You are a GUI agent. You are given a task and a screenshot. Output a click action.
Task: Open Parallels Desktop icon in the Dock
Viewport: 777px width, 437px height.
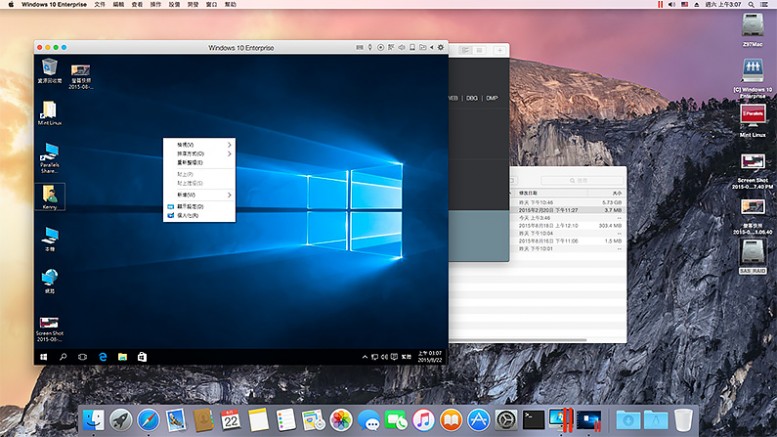click(561, 420)
